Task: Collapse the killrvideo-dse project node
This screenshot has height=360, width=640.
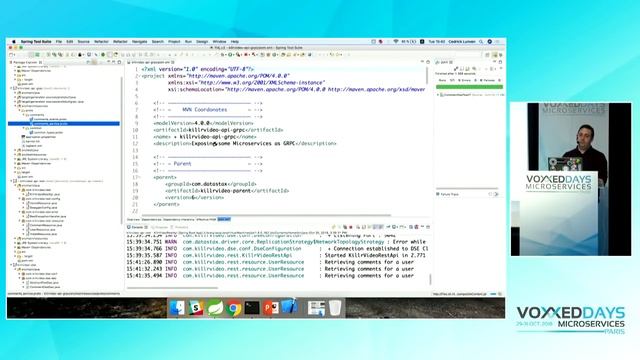Action: click(11, 265)
